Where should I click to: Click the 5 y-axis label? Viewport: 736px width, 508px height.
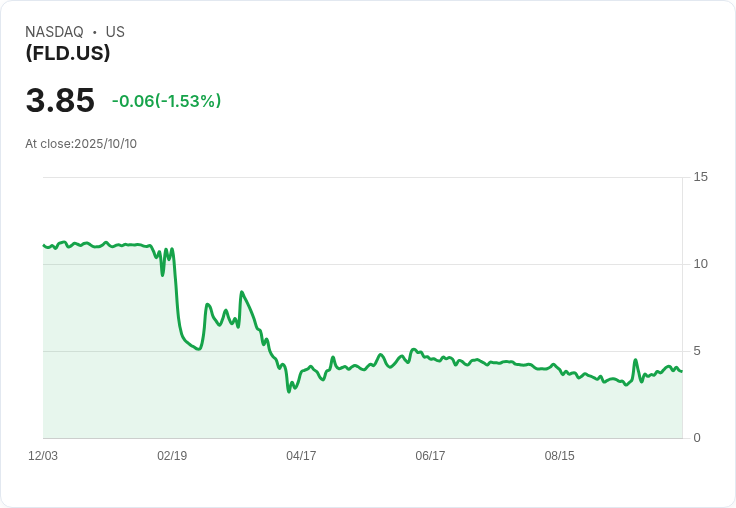pos(697,351)
